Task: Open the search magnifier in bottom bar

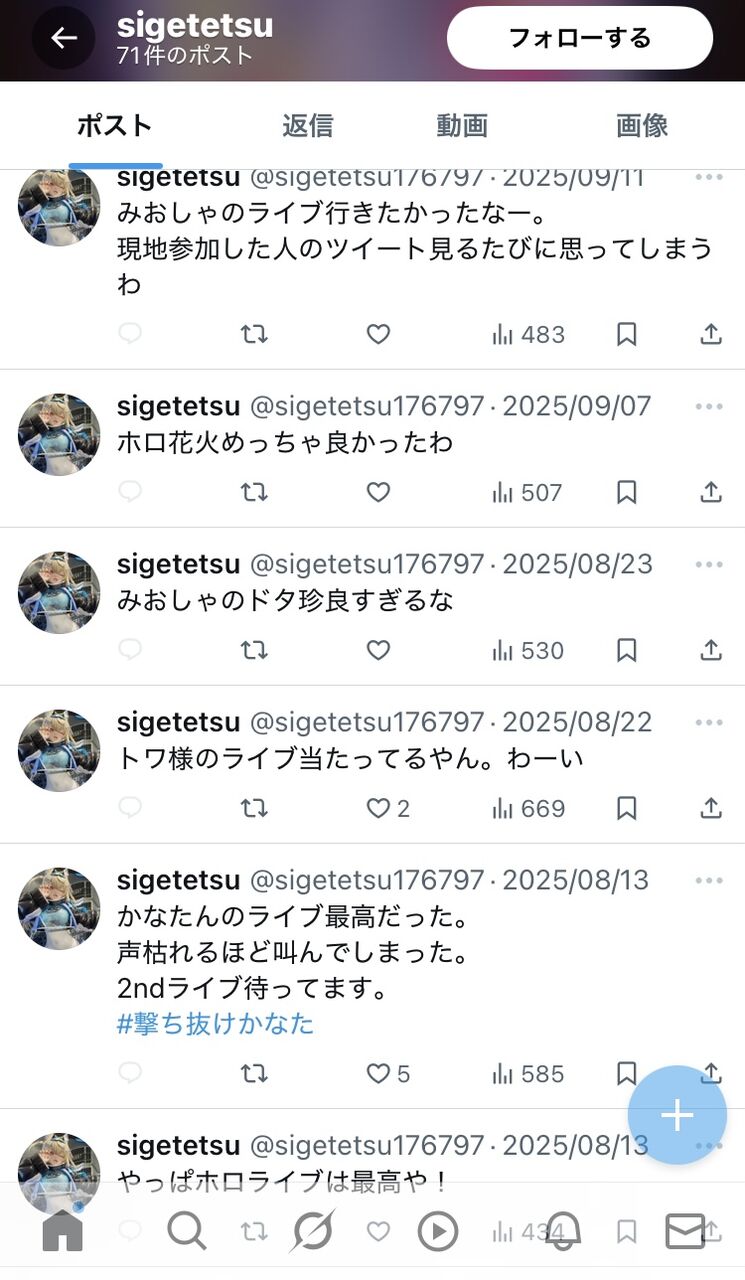Action: (x=187, y=1232)
